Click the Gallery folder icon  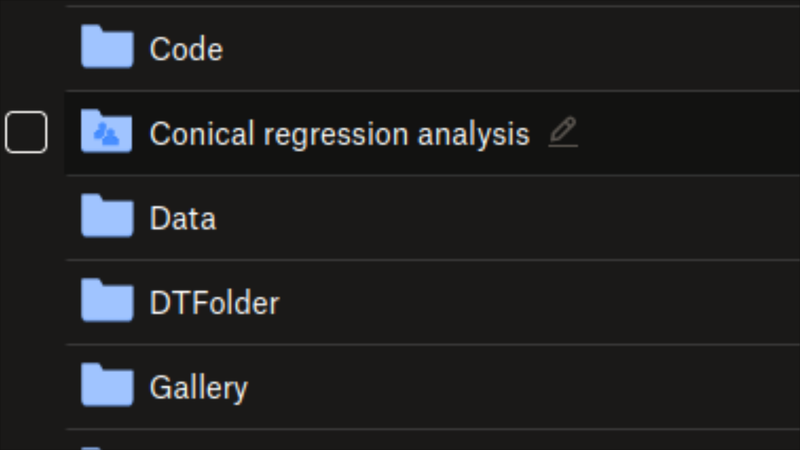107,386
